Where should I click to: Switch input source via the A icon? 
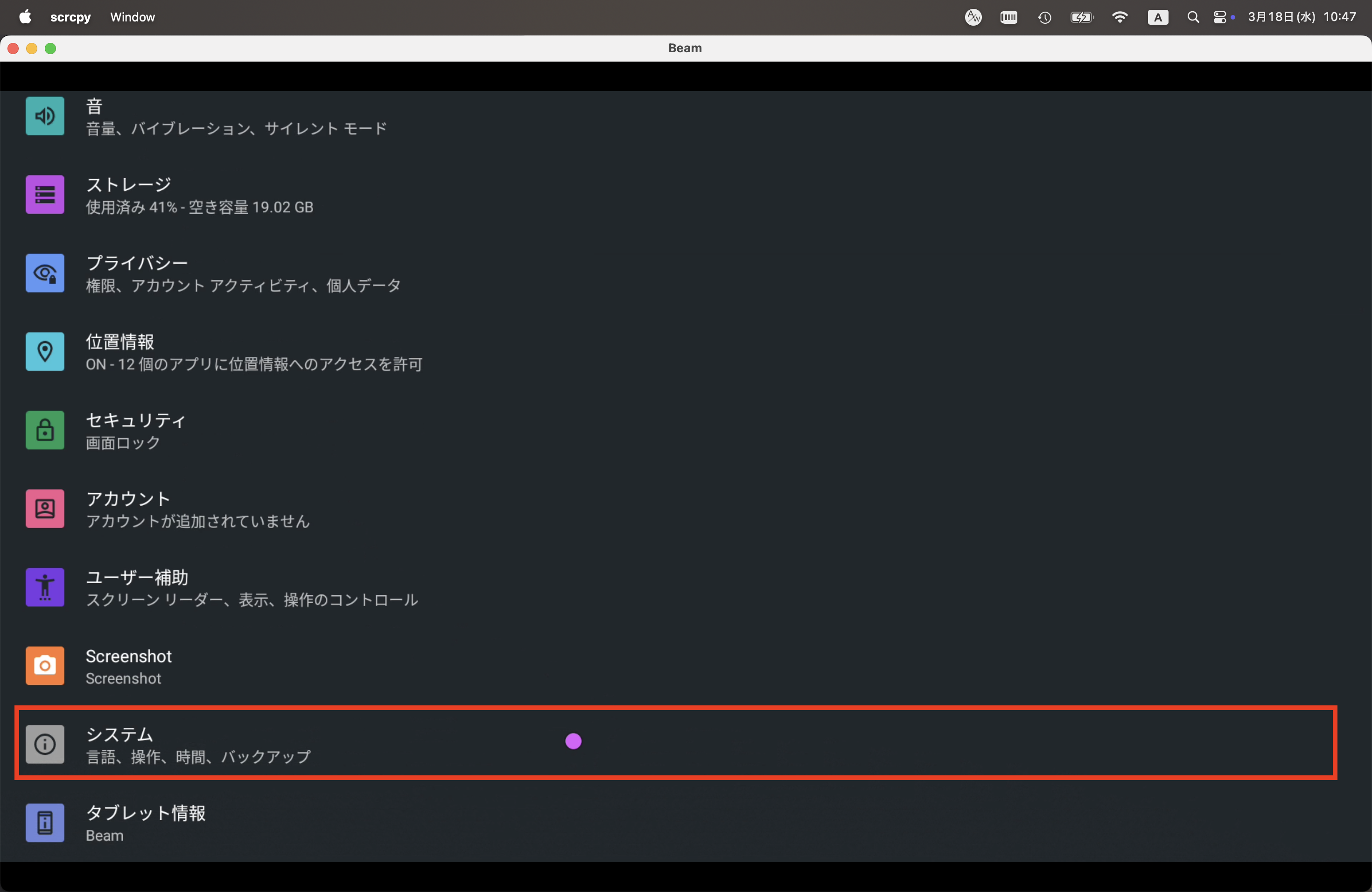(x=1157, y=17)
